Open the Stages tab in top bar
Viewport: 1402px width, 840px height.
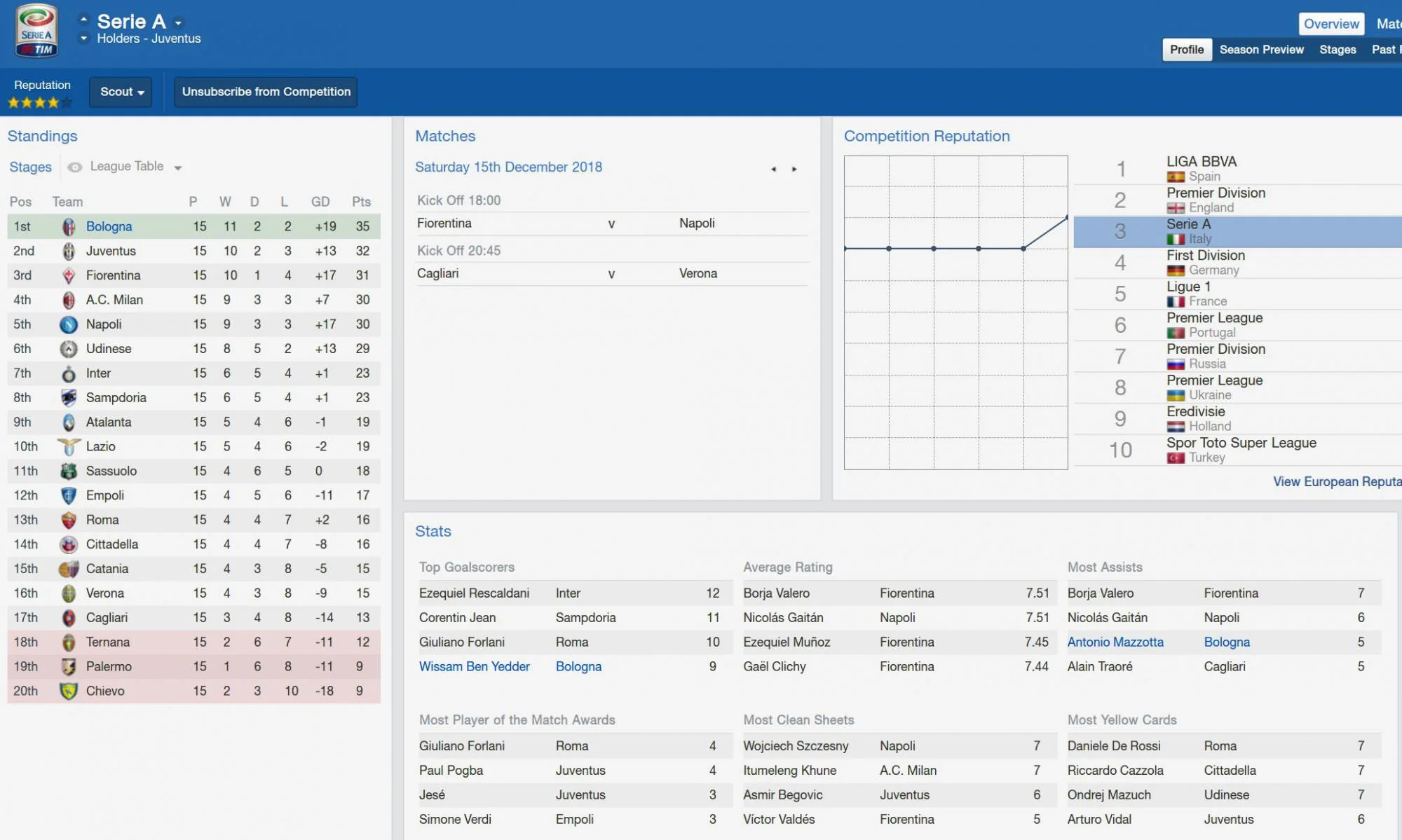[1337, 50]
